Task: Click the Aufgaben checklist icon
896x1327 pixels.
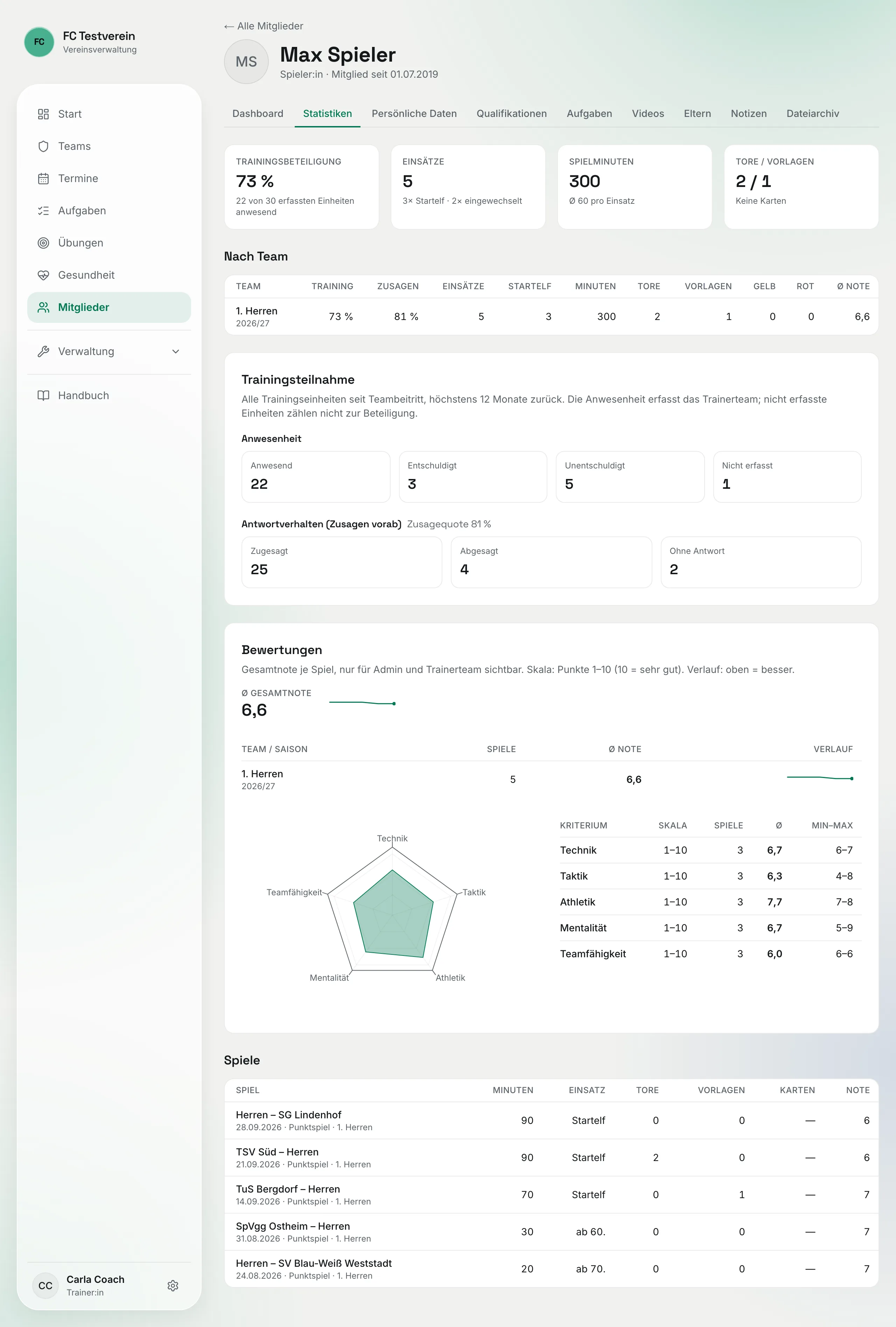Action: [43, 211]
